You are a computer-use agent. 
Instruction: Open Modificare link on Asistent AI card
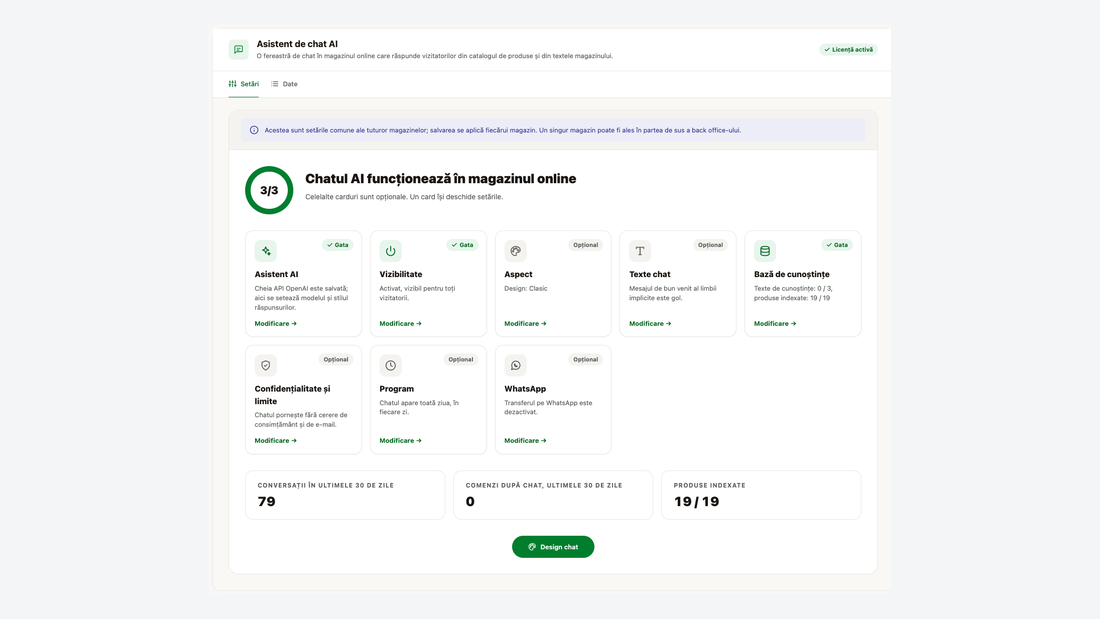click(276, 324)
